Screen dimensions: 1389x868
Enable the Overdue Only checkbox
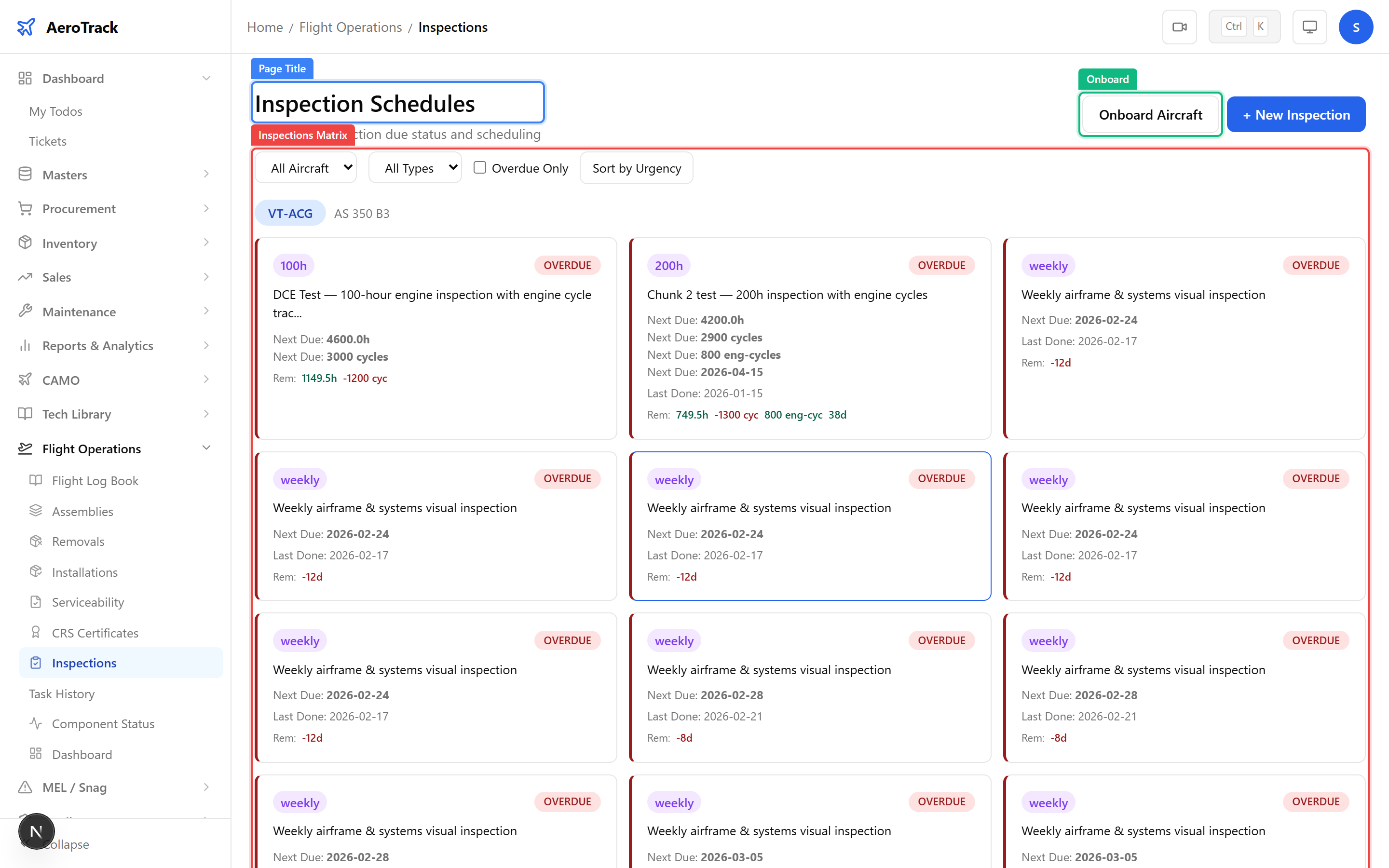tap(480, 167)
